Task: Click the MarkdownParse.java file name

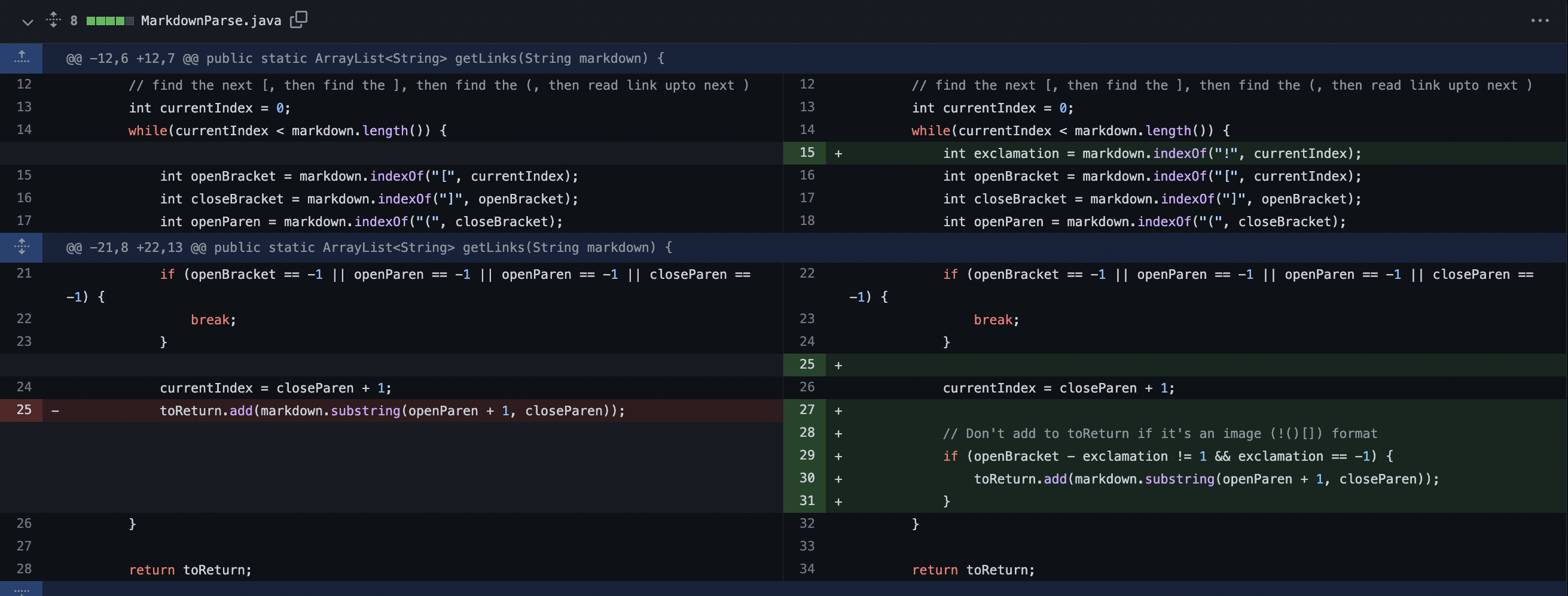Action: point(211,21)
